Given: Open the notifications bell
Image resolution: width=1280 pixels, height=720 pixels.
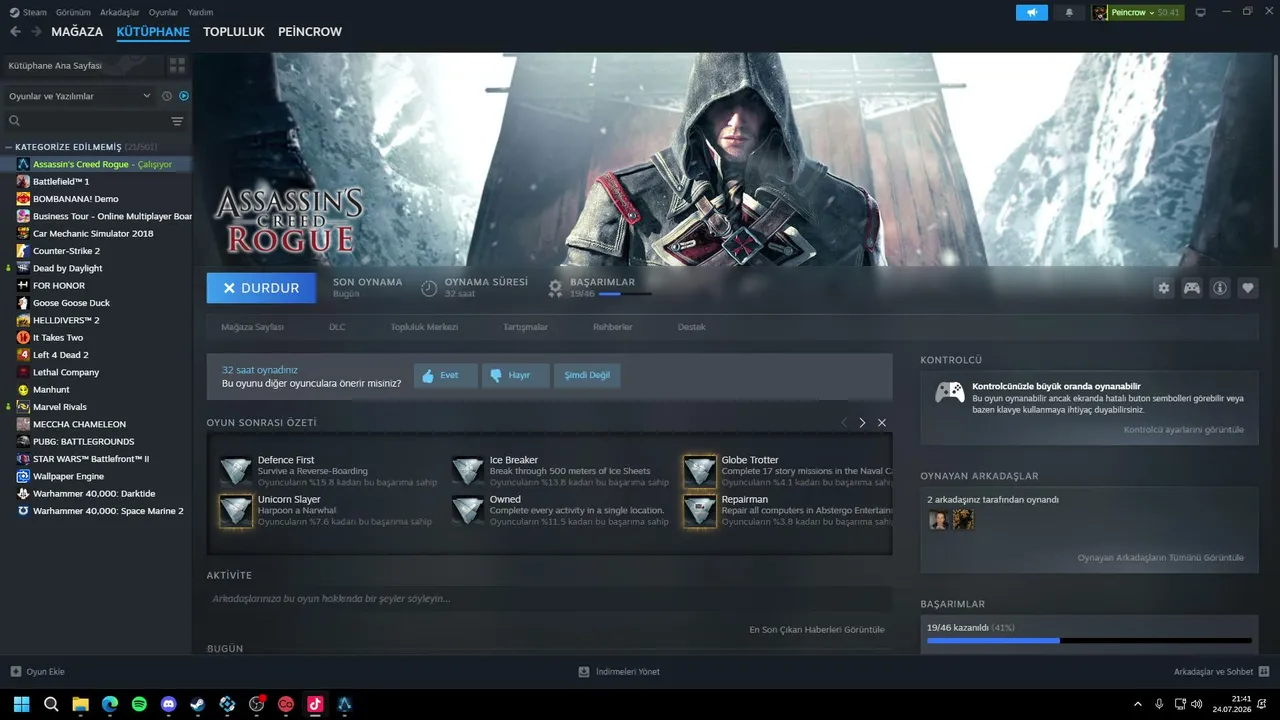Looking at the screenshot, I should (x=1069, y=12).
